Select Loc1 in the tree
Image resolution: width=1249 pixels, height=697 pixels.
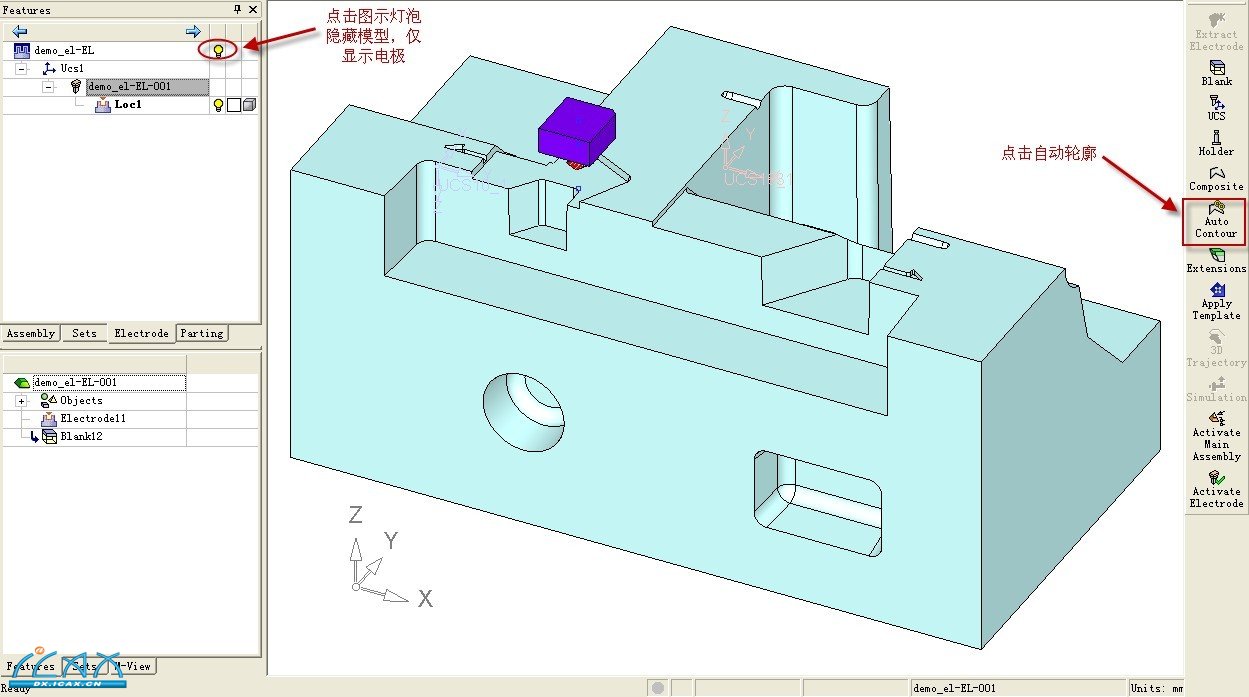point(128,104)
